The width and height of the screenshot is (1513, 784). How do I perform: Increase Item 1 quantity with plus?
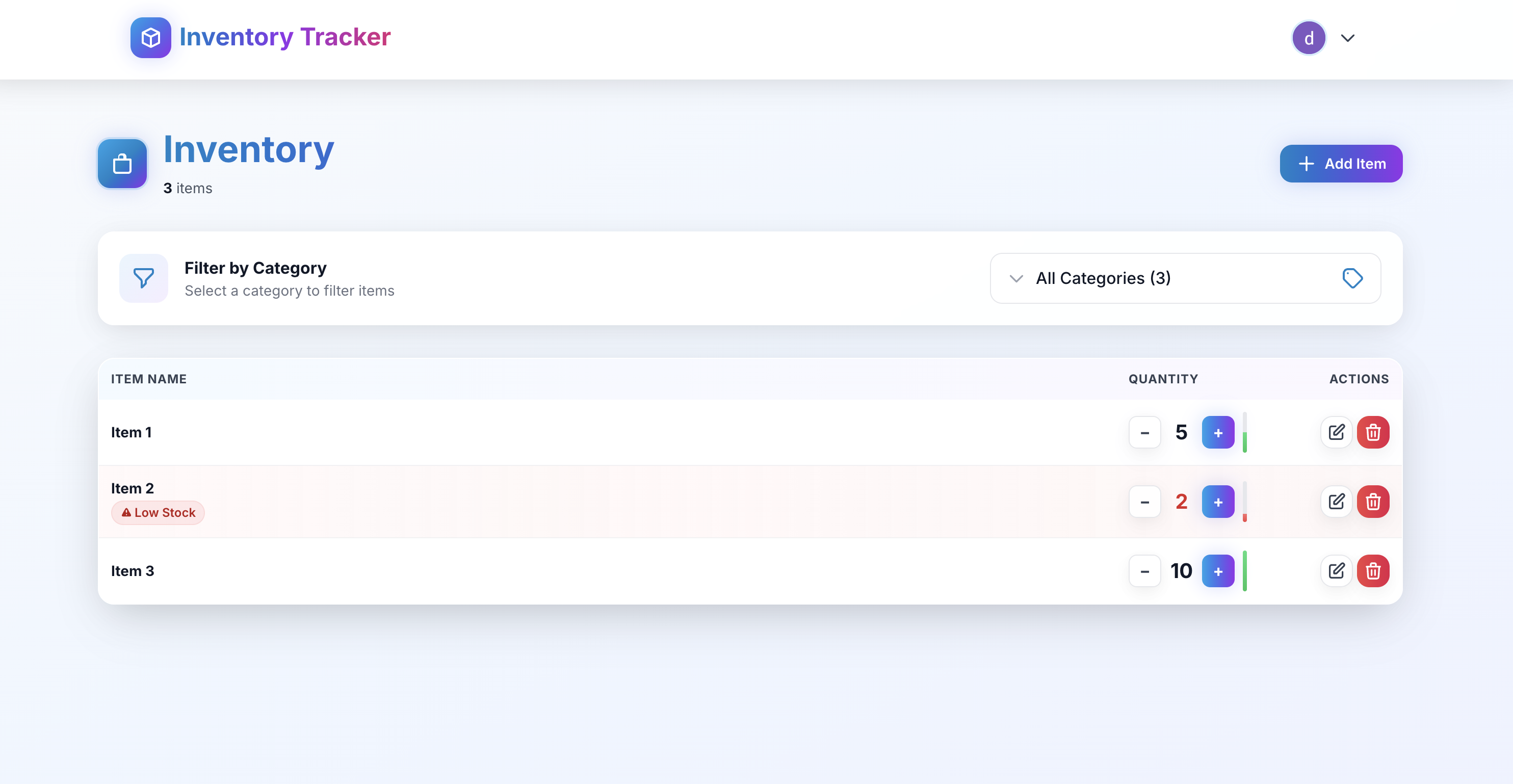point(1217,433)
